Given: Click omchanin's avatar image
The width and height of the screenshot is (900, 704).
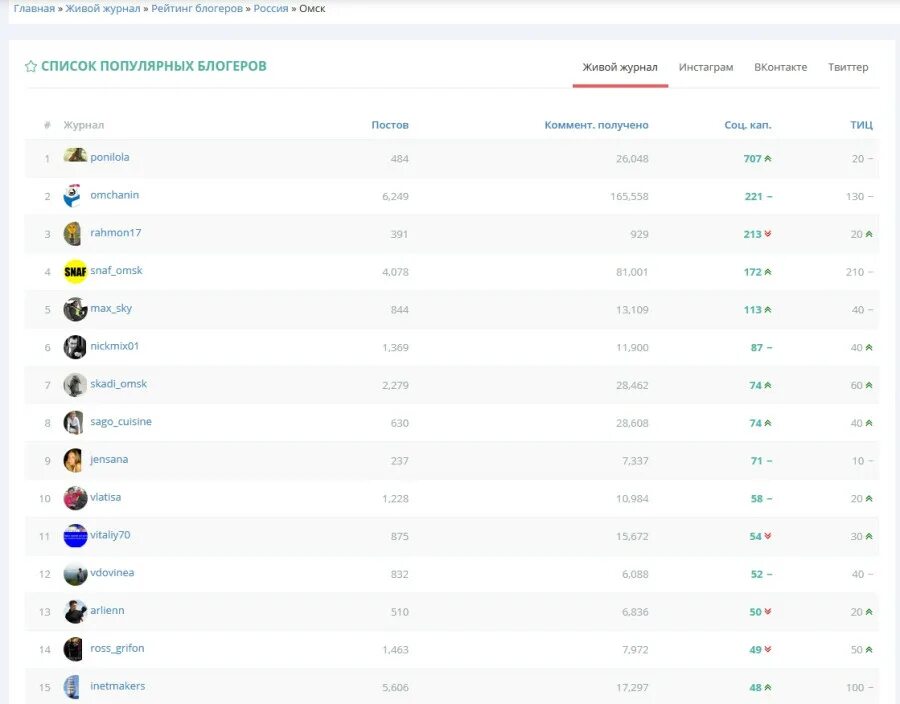Looking at the screenshot, I should pyautogui.click(x=72, y=196).
